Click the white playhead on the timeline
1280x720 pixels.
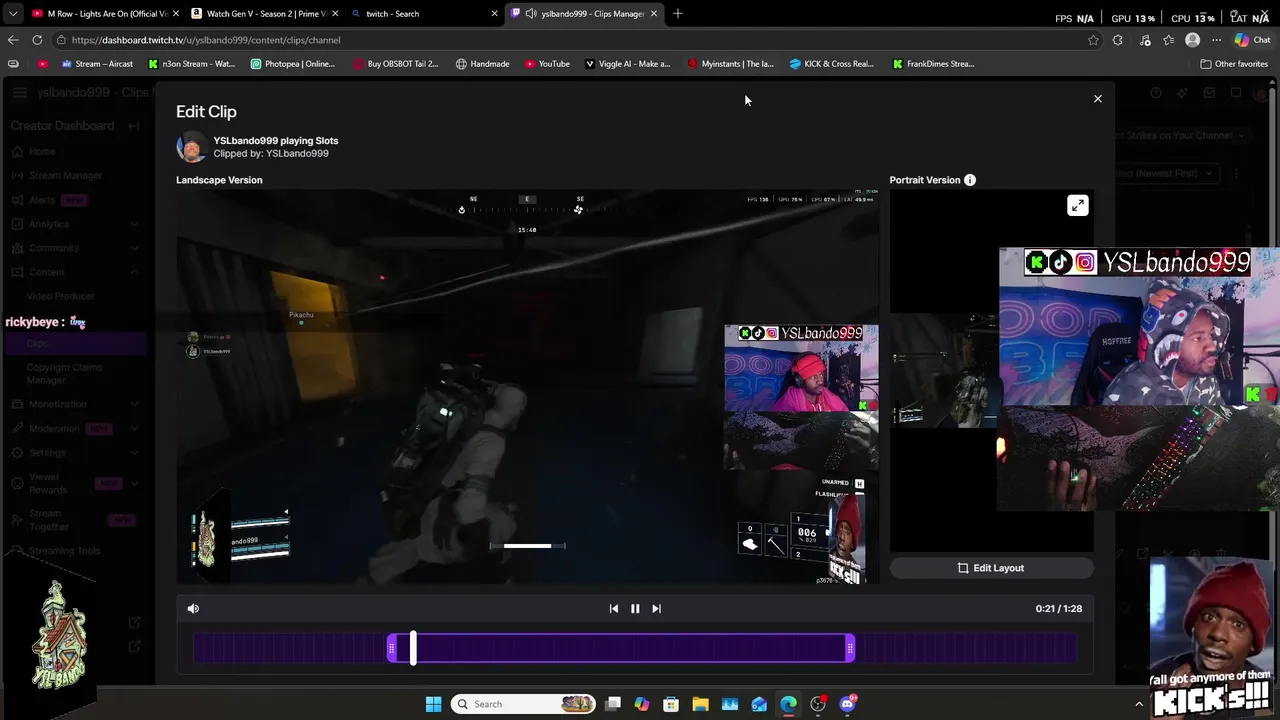[413, 648]
